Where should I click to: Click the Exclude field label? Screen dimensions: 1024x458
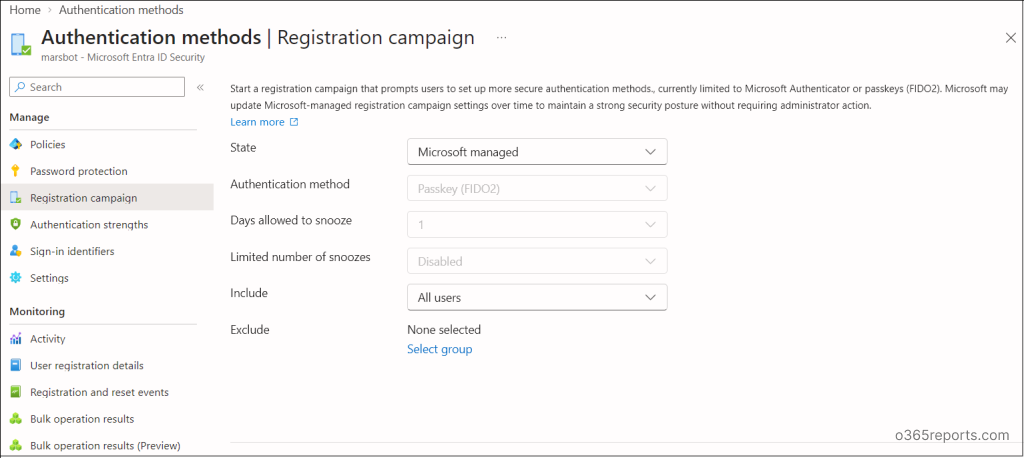[250, 330]
